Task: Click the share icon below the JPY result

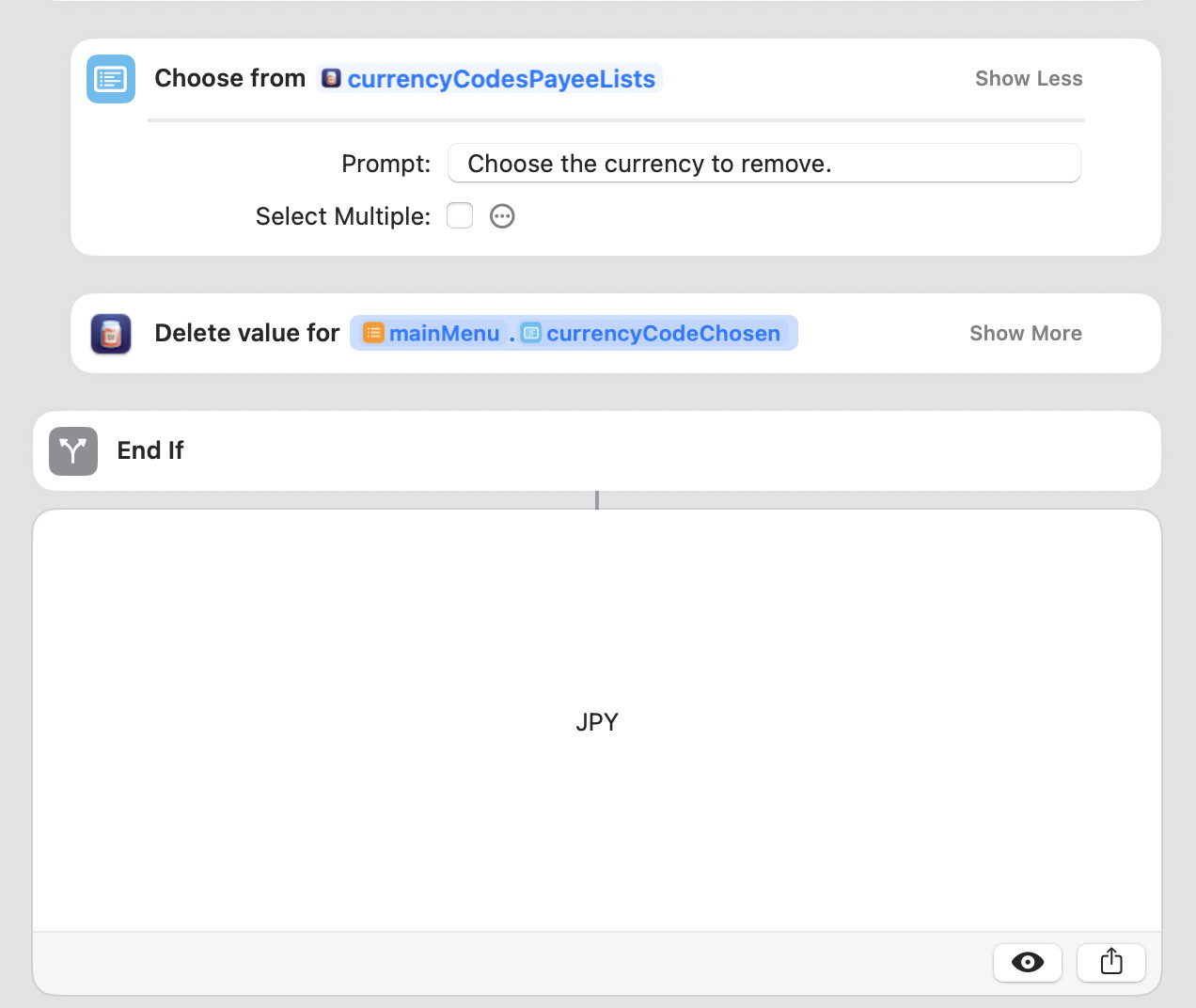Action: point(1111,962)
